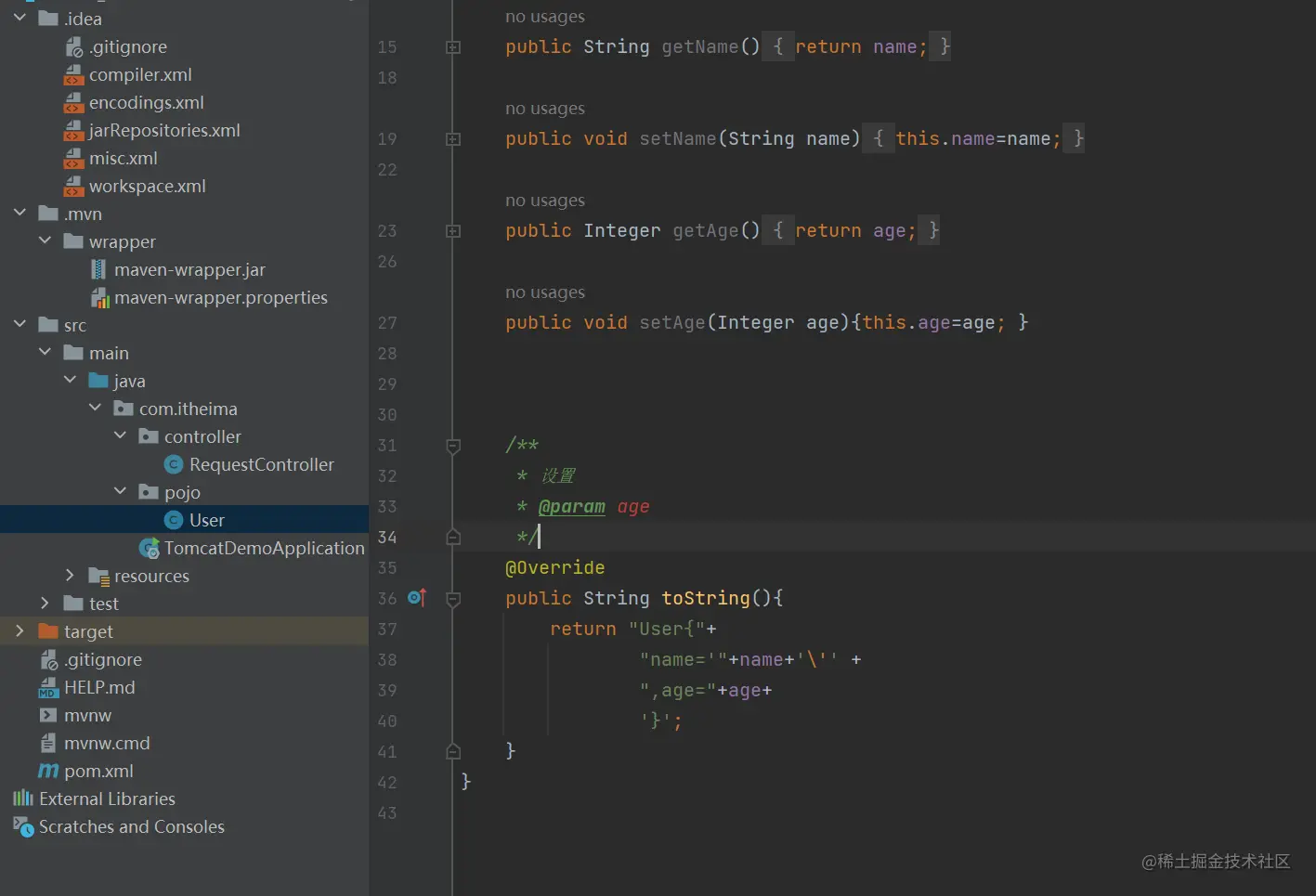Click the pojo package folder icon
The height and width of the screenshot is (896, 1316).
coord(149,492)
